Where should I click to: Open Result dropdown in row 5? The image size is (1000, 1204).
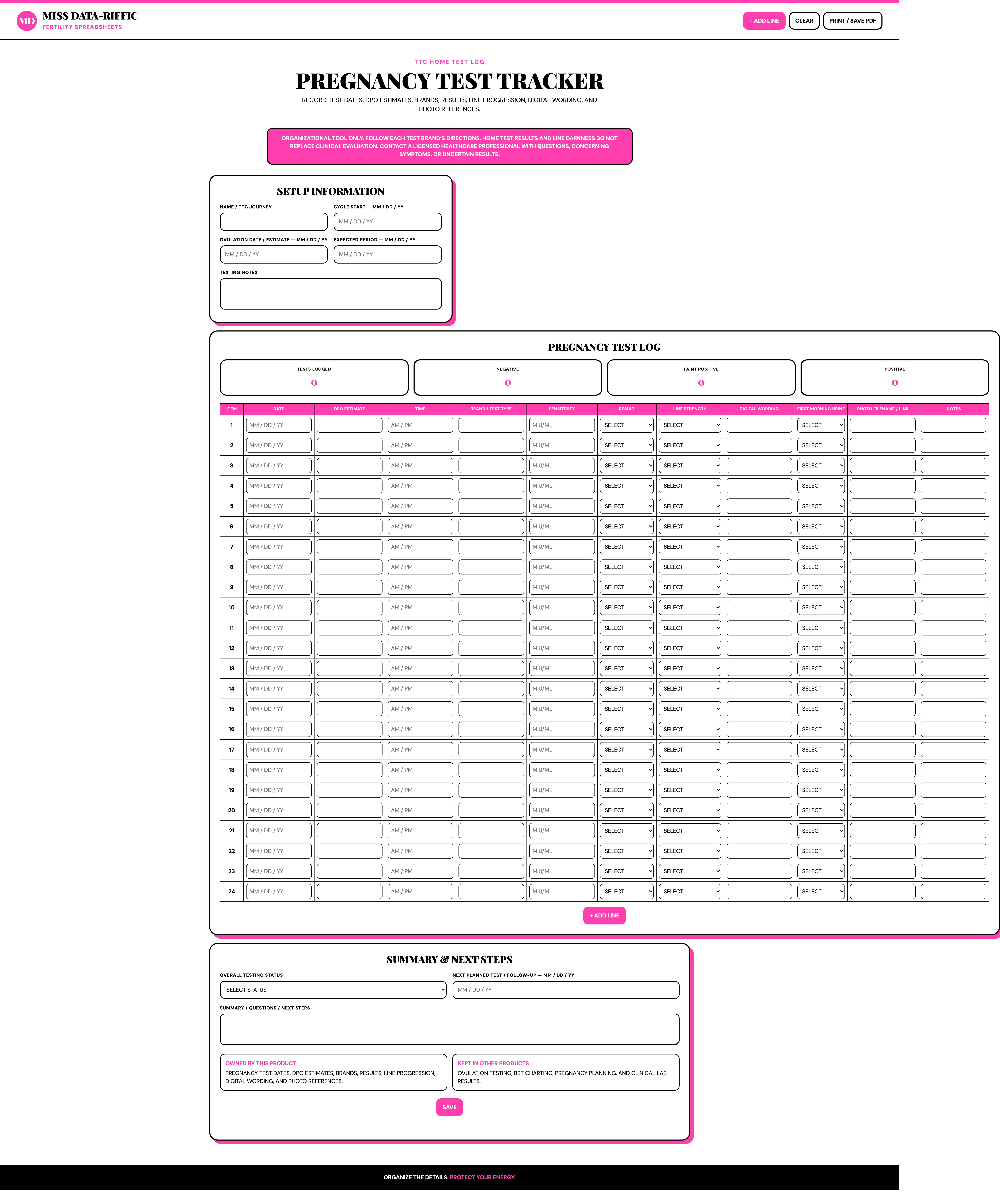click(x=627, y=506)
